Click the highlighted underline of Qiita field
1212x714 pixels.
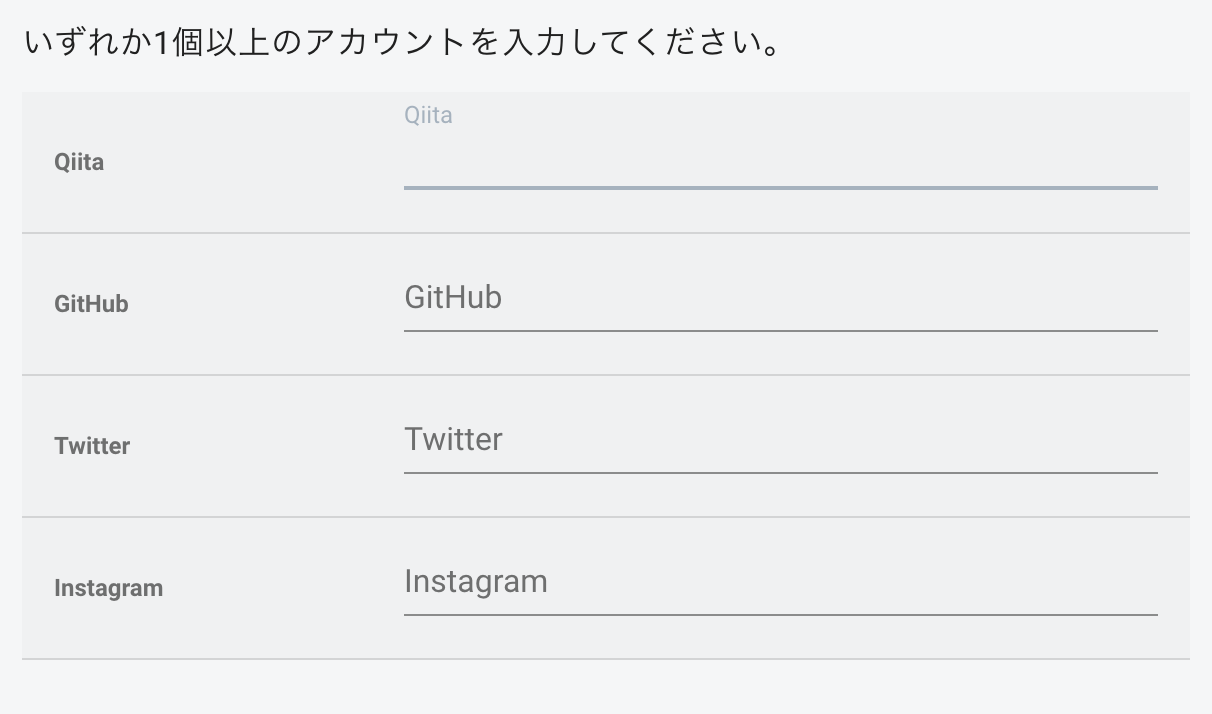click(780, 187)
